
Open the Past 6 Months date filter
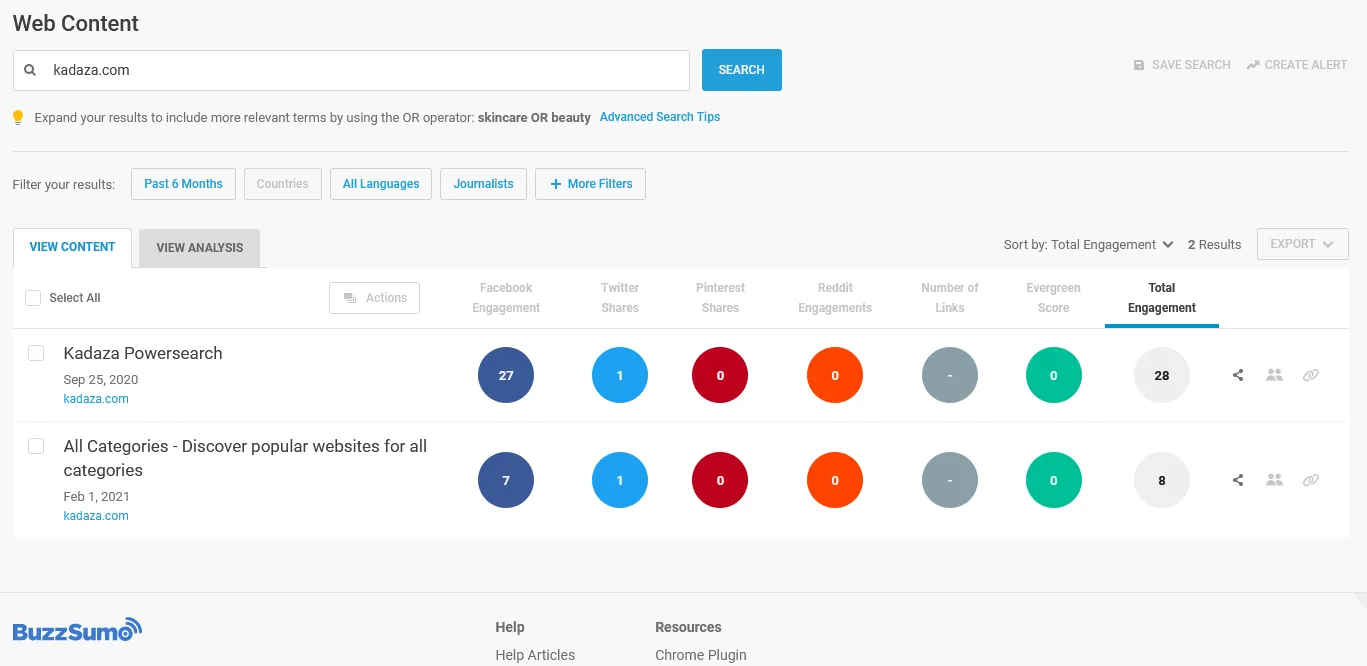(x=183, y=184)
